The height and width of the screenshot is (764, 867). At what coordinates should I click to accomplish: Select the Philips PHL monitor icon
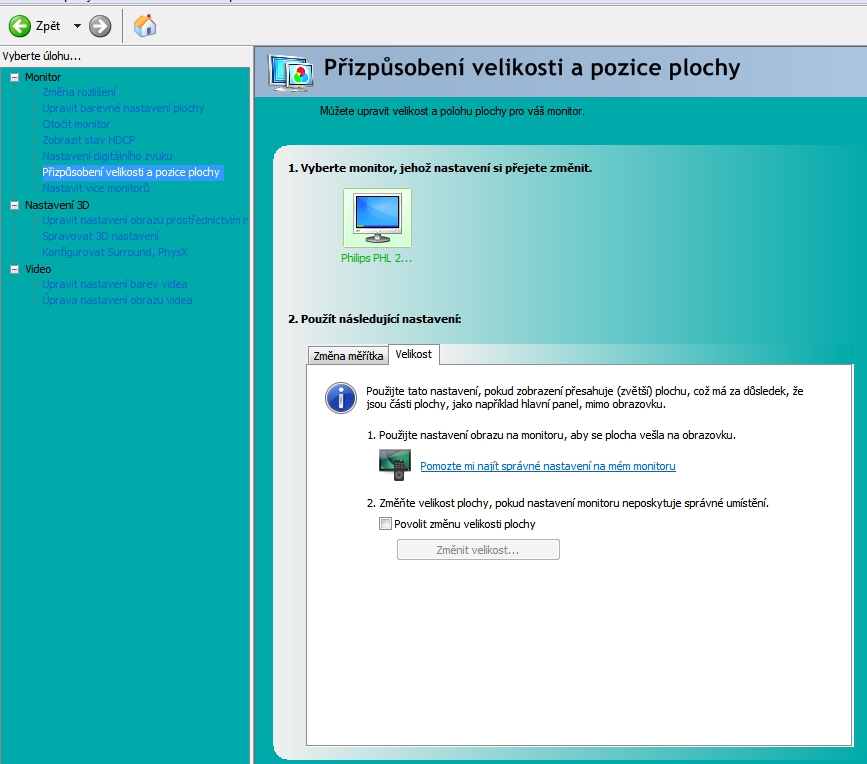point(377,218)
